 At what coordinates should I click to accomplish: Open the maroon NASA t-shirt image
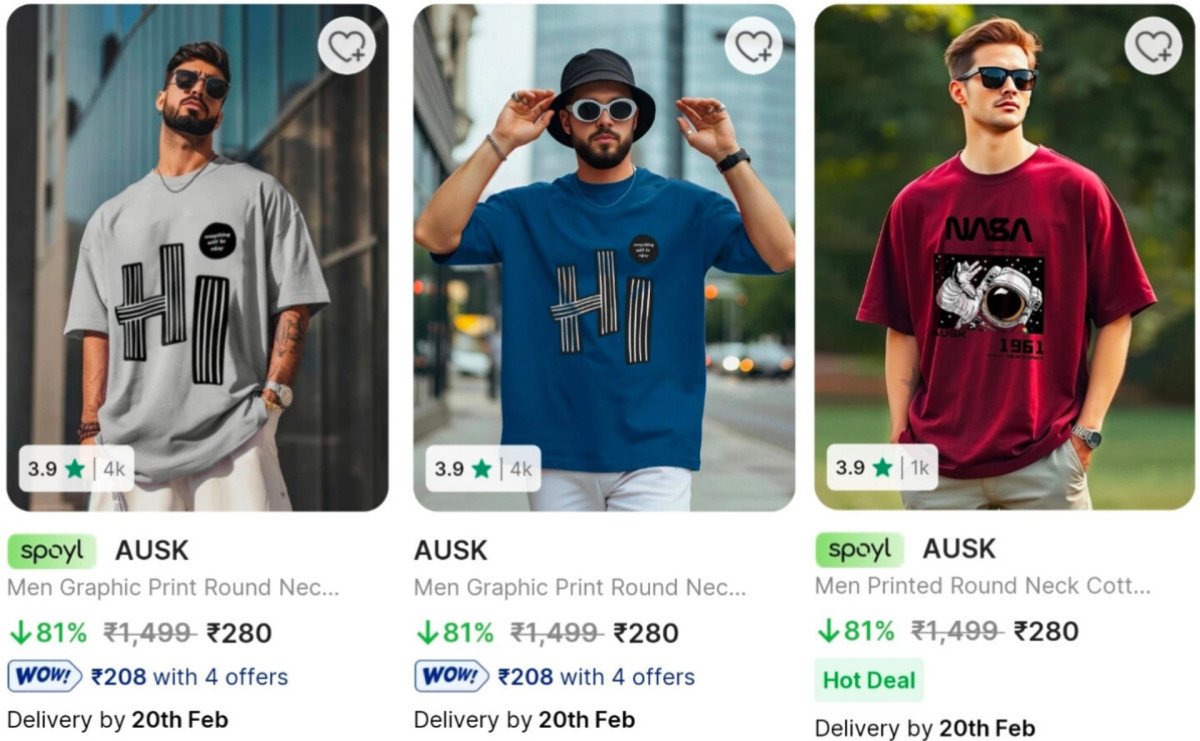pyautogui.click(x=1004, y=257)
